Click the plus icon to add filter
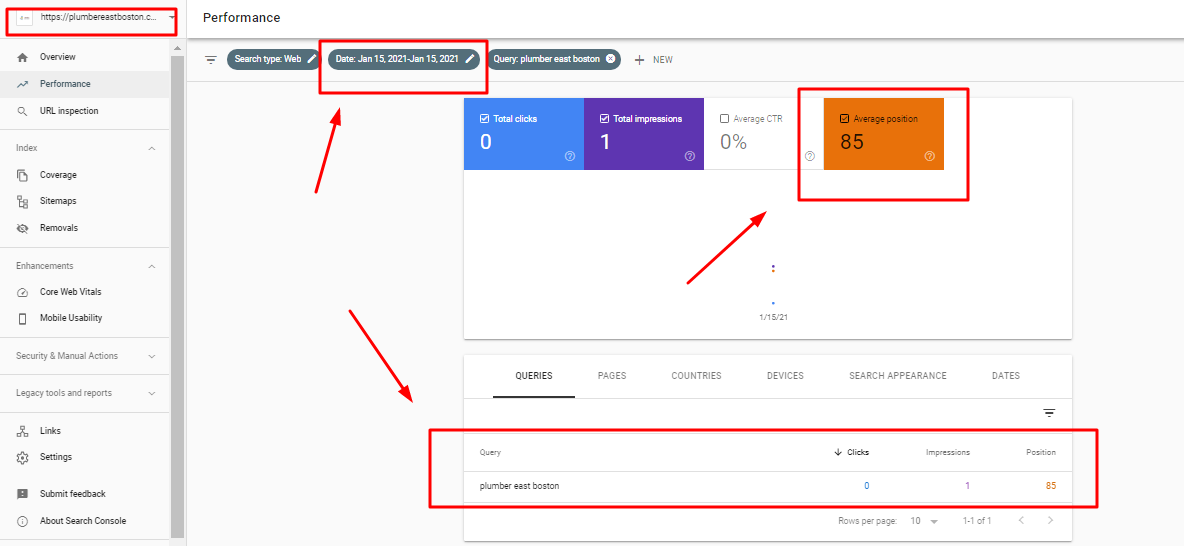The image size is (1184, 546). tap(640, 60)
